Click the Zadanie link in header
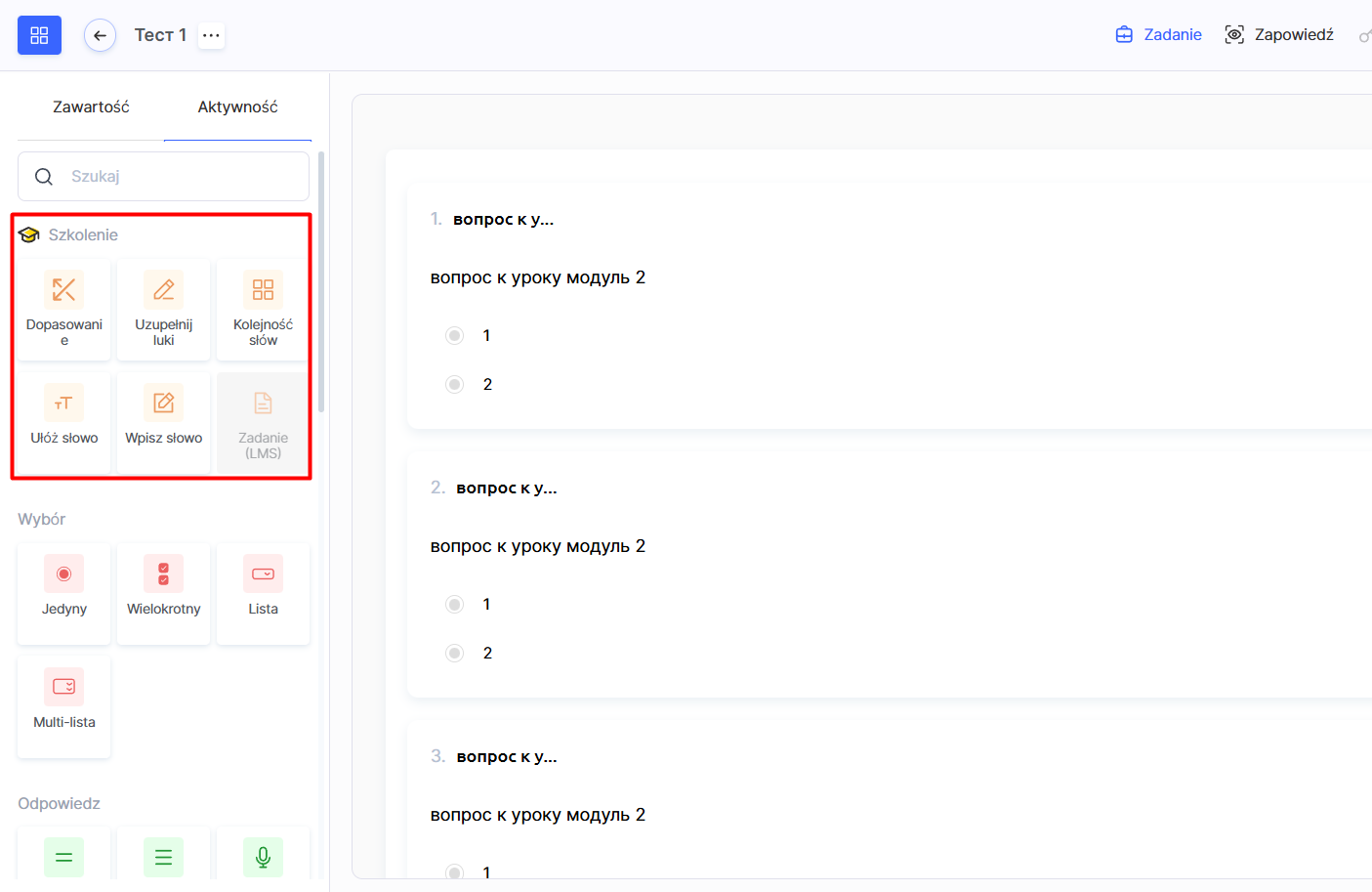This screenshot has width=1372, height=892. (x=1159, y=35)
